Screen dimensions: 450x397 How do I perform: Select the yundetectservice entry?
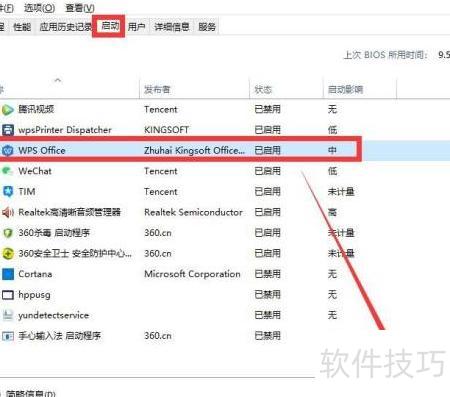point(54,315)
